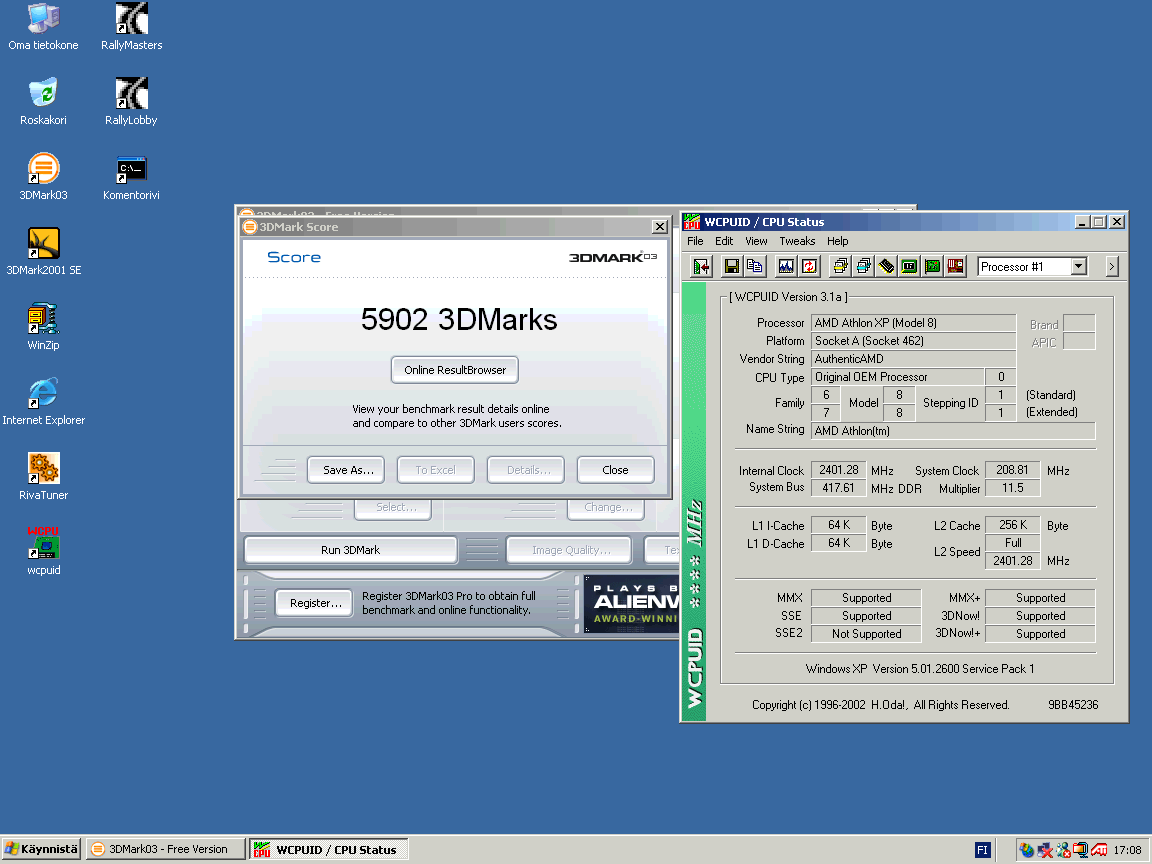Click the memory module icon in toolbar
1152x864 pixels.
point(886,266)
